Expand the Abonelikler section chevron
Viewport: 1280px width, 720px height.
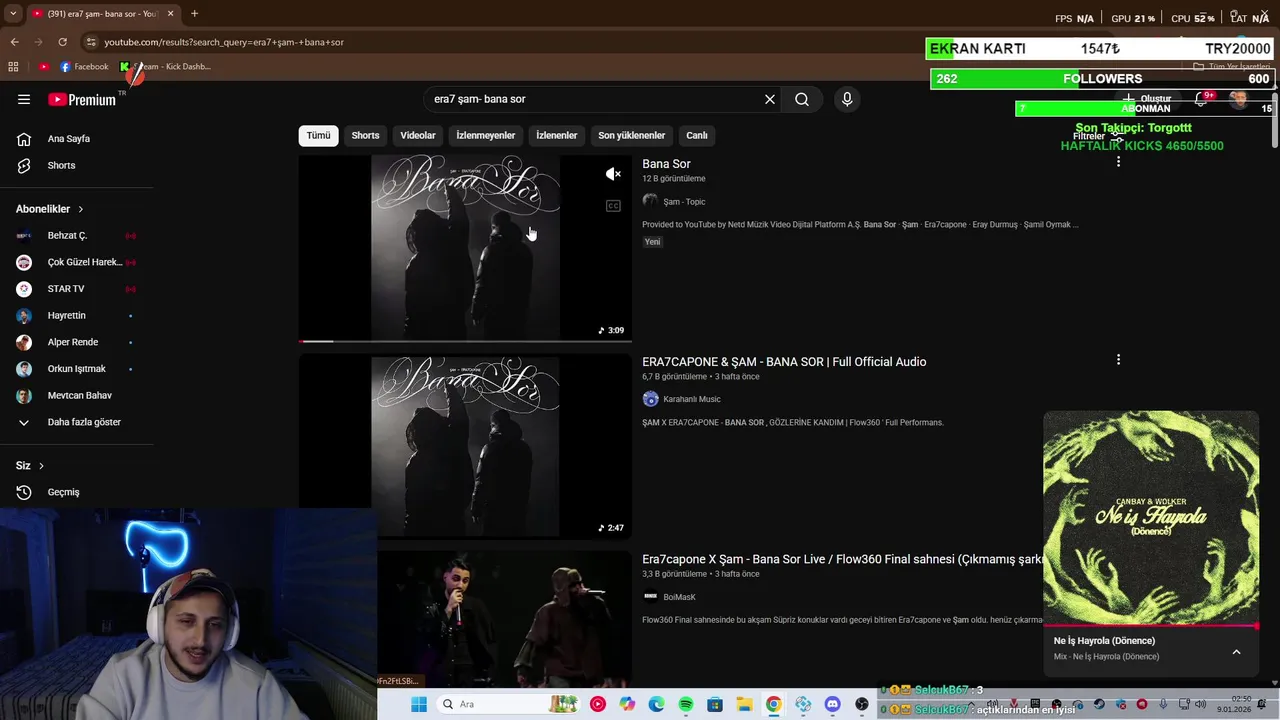click(81, 209)
